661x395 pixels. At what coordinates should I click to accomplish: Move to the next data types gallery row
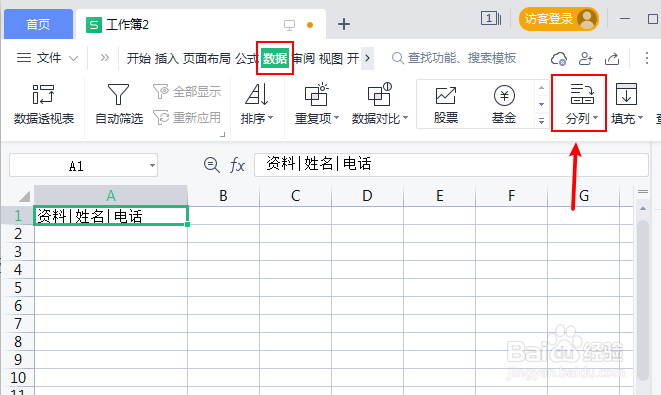(542, 104)
